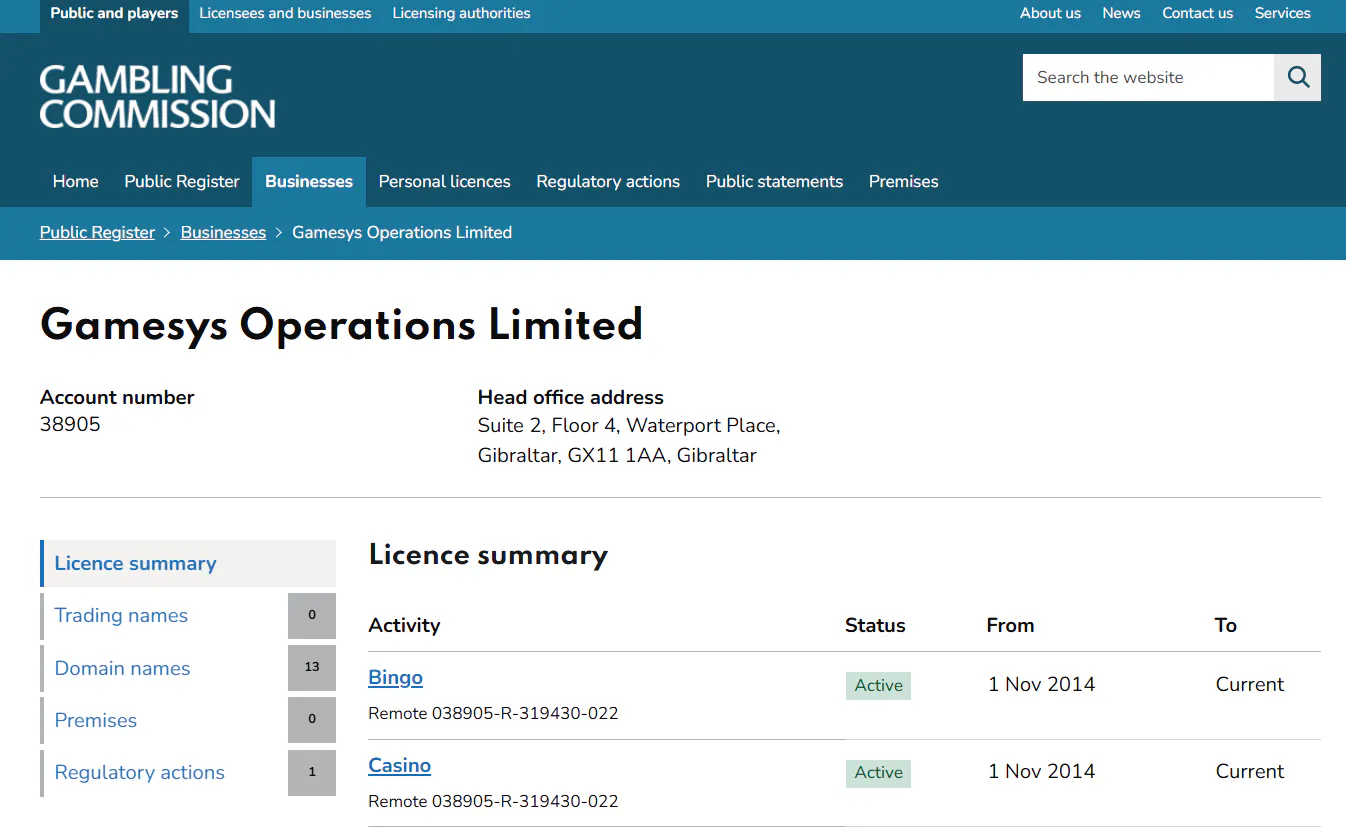
Task: Click the Account number label
Action: pyautogui.click(x=117, y=397)
